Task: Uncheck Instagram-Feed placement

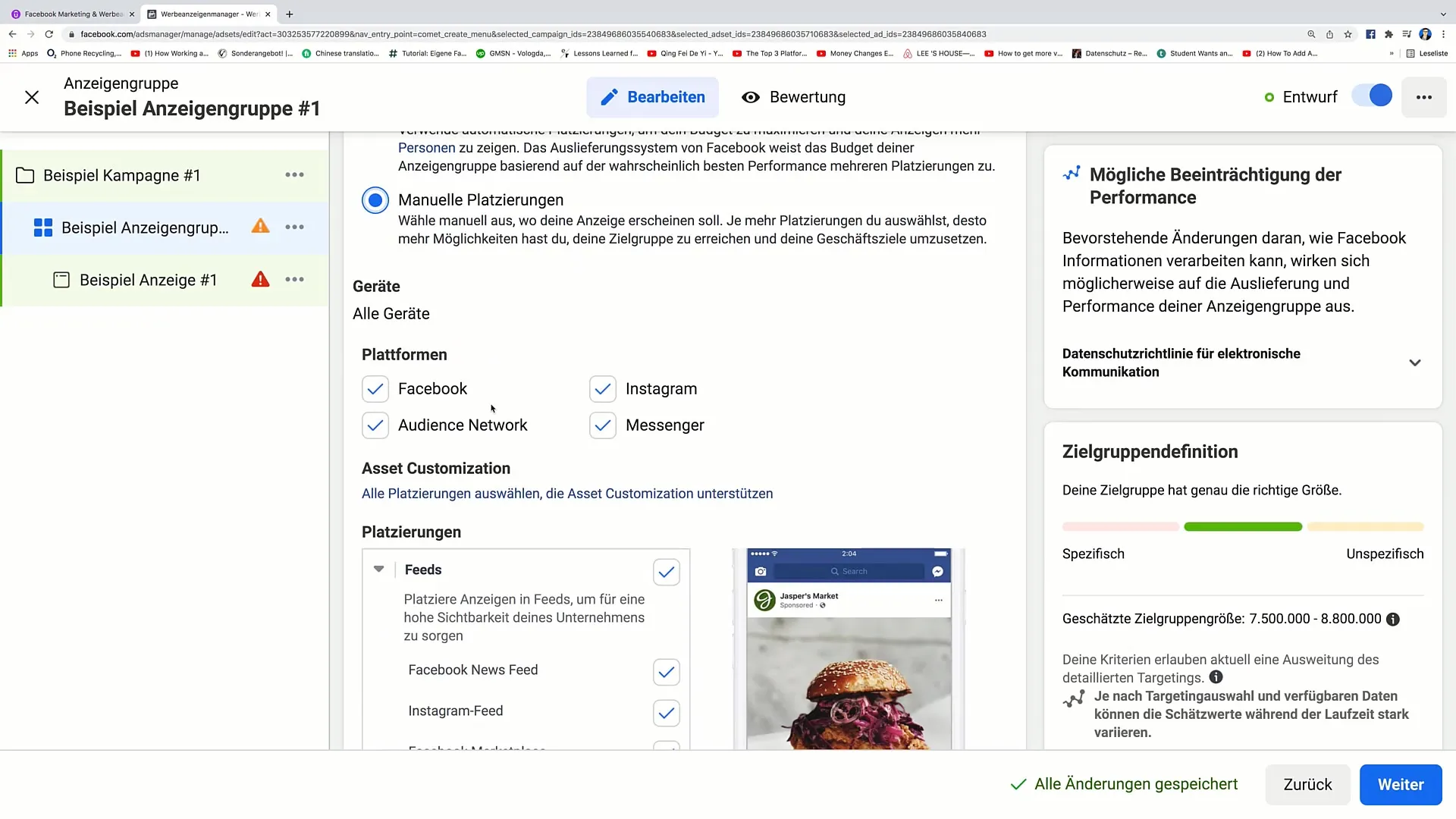Action: [x=667, y=713]
